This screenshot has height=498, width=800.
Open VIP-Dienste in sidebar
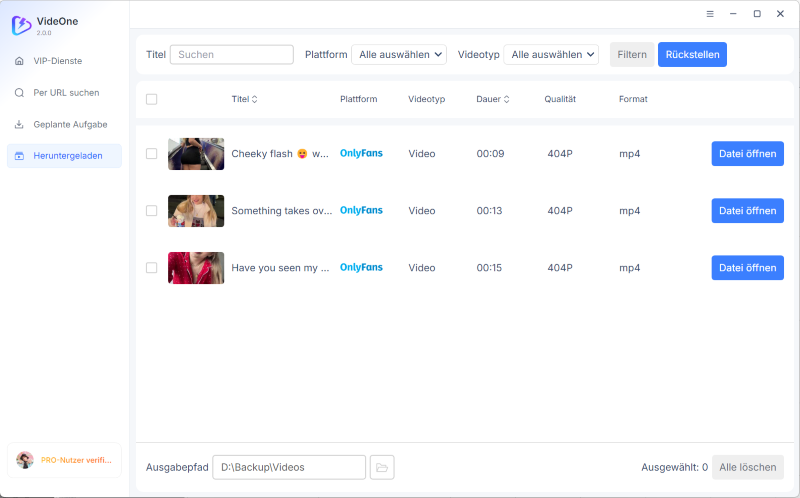tap(64, 61)
